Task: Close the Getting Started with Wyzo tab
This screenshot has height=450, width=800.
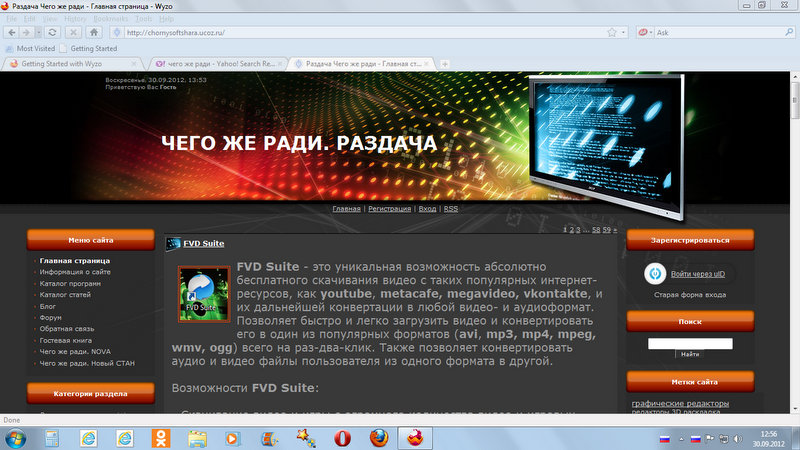Action: tap(134, 64)
